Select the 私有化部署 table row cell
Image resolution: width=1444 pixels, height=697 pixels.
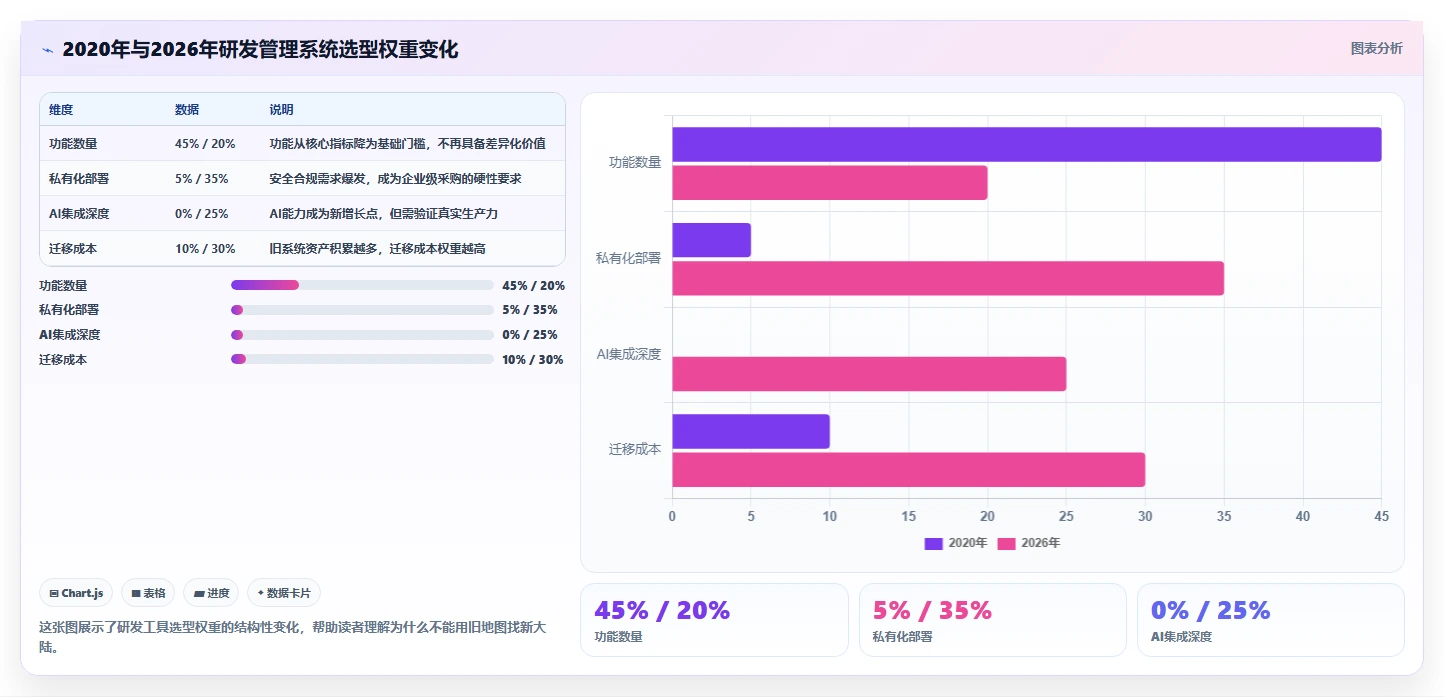pos(79,179)
